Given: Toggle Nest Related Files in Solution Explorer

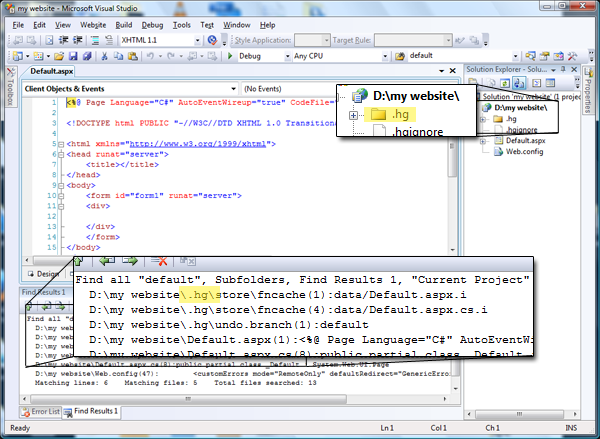Looking at the screenshot, I should coord(519,83).
